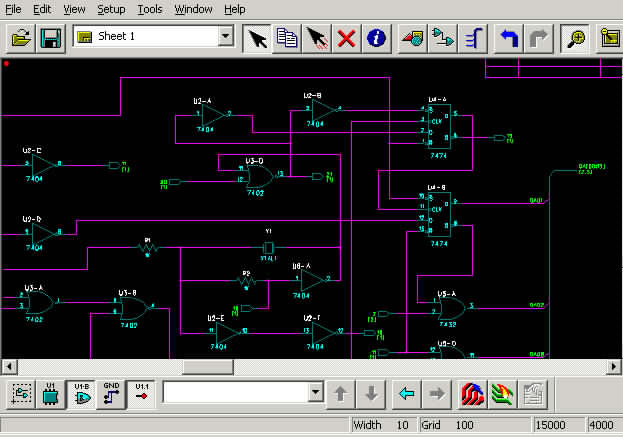This screenshot has width=623, height=437.
Task: Open the Setup menu
Action: point(111,9)
